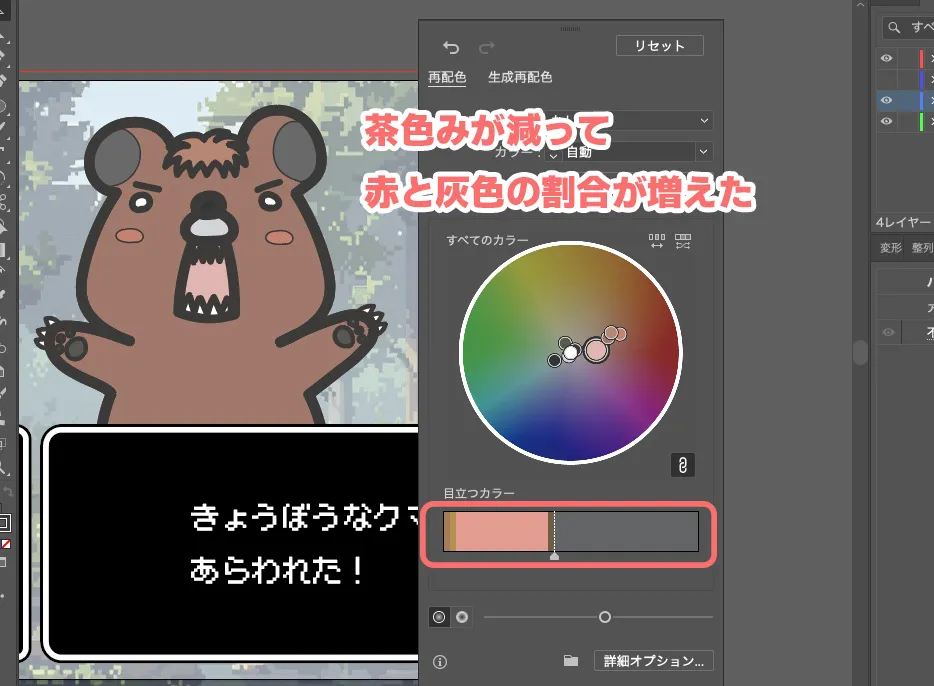Click the undo arrow in Recolor panel

pyautogui.click(x=451, y=47)
